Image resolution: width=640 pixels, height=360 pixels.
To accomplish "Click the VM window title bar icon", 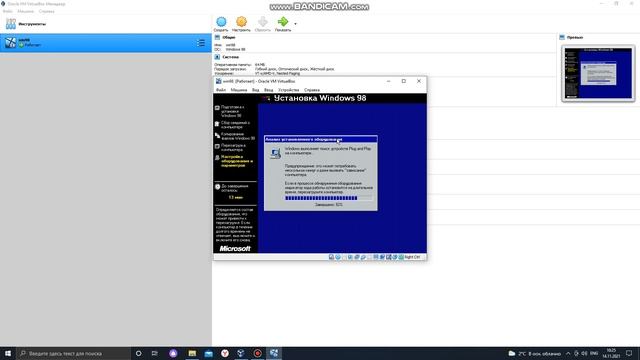I will coord(218,81).
